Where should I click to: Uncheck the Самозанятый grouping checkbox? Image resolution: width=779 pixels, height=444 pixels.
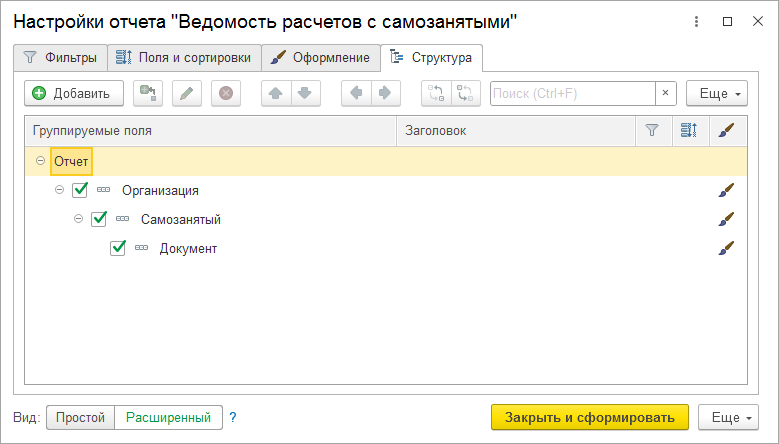[x=99, y=219]
